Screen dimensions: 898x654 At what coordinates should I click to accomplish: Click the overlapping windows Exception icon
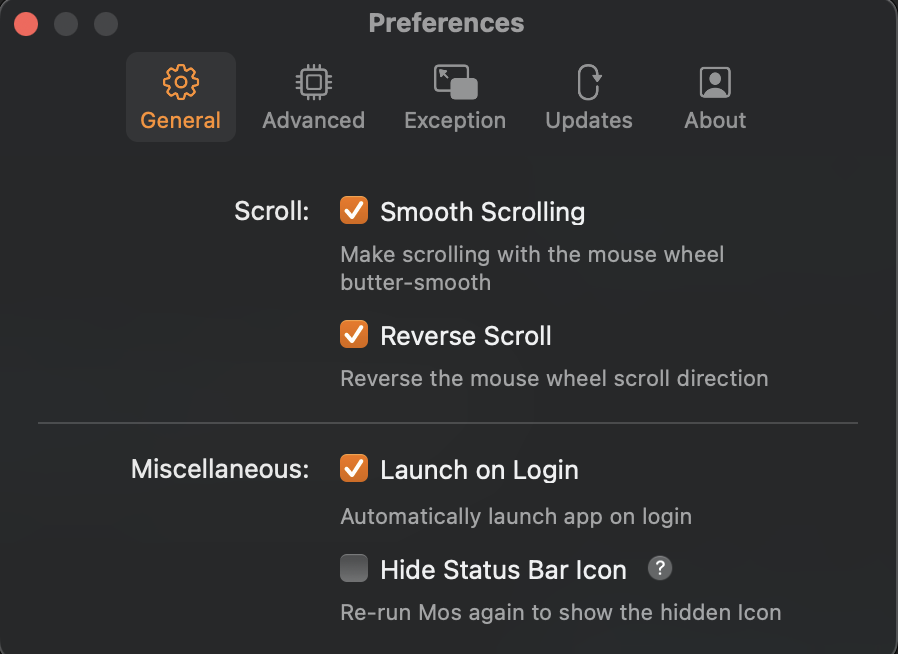(455, 82)
